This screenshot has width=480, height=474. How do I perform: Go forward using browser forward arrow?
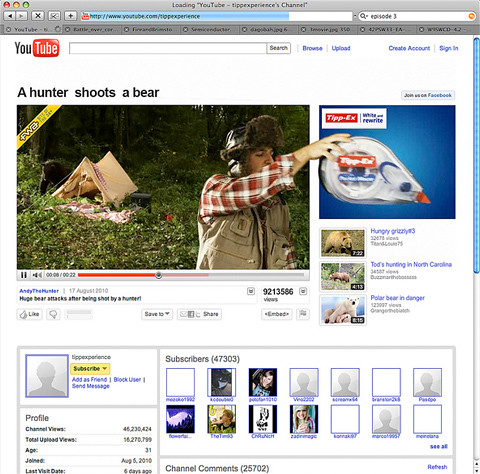click(21, 16)
